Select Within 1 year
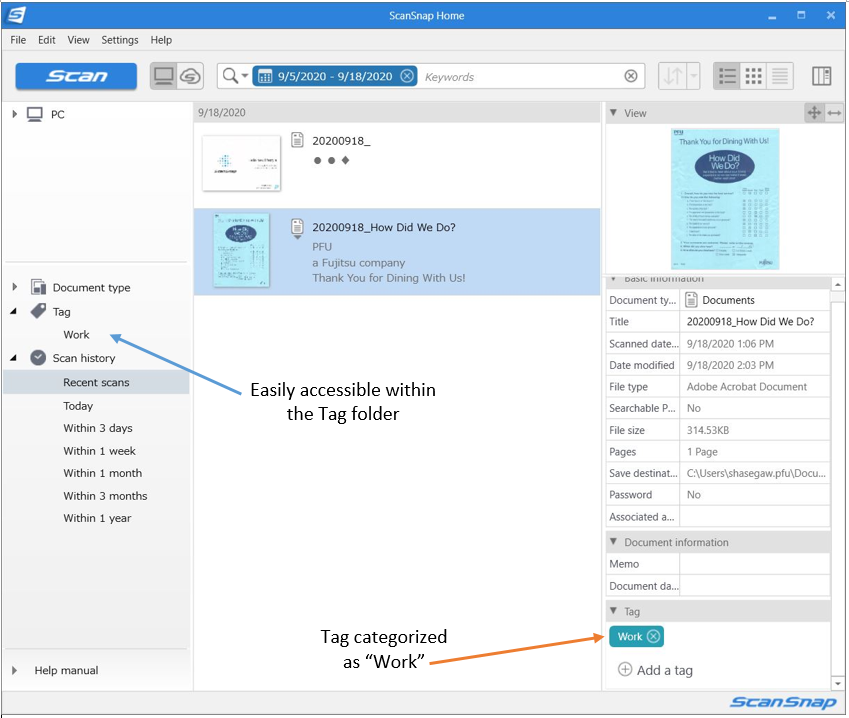This screenshot has height=718, width=849. [97, 518]
